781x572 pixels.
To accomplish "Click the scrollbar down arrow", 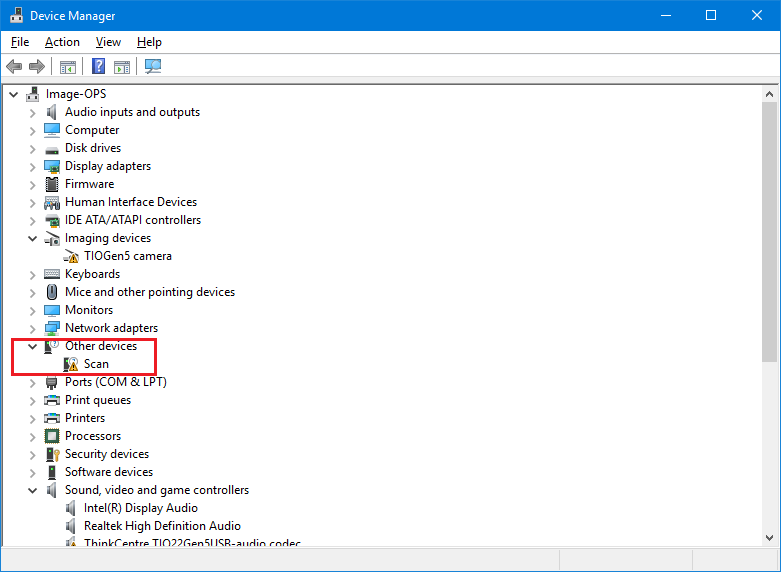I will 769,538.
